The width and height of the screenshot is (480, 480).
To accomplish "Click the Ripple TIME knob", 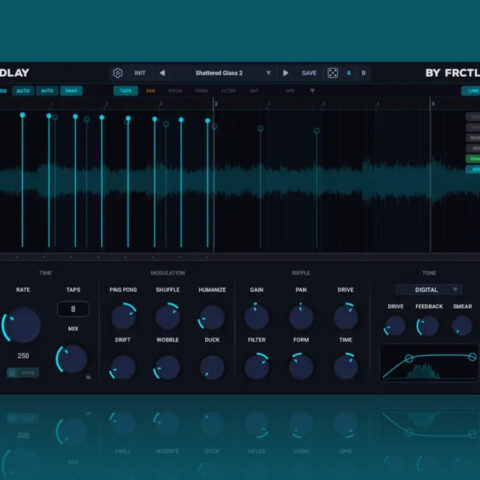I will pyautogui.click(x=346, y=367).
